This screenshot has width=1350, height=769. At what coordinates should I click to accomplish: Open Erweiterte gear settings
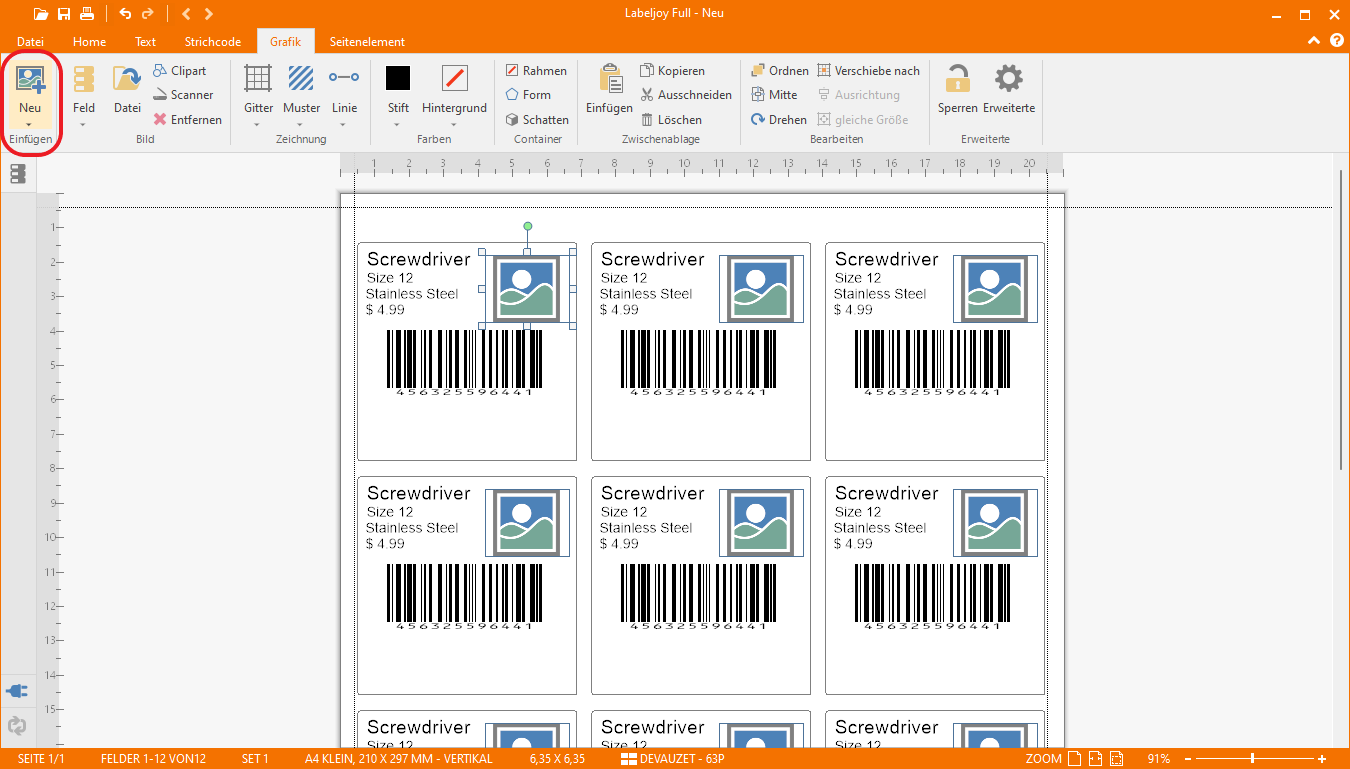coord(1008,79)
